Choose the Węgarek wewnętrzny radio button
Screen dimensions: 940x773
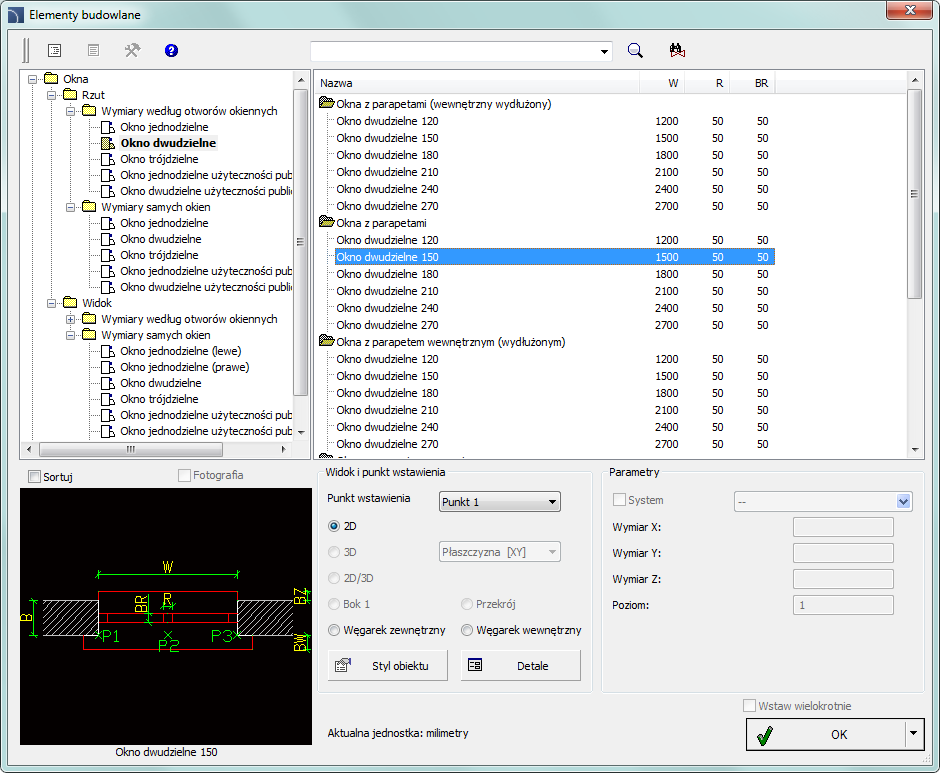pyautogui.click(x=467, y=630)
